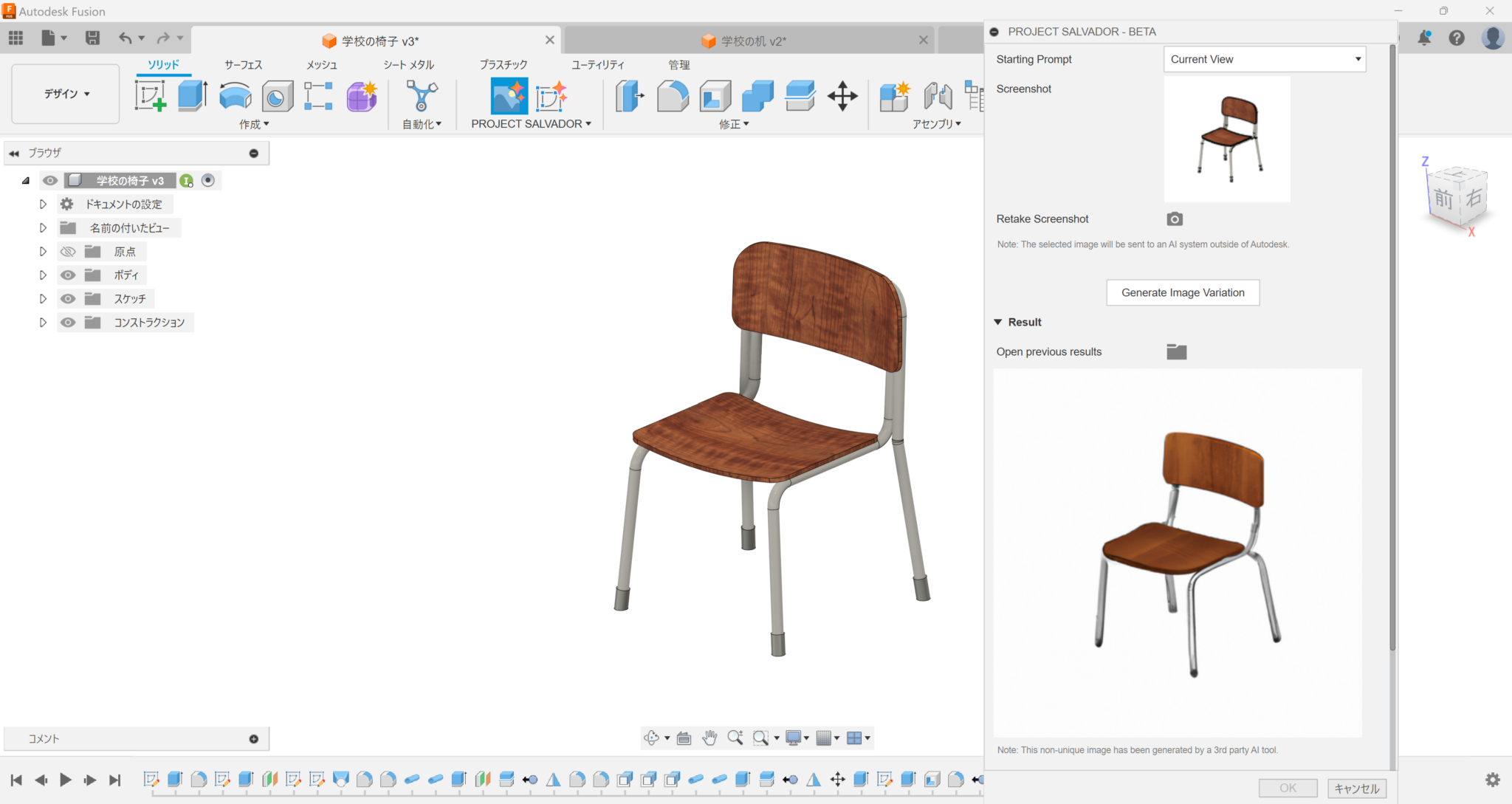Open the Extrude tool

[192, 96]
